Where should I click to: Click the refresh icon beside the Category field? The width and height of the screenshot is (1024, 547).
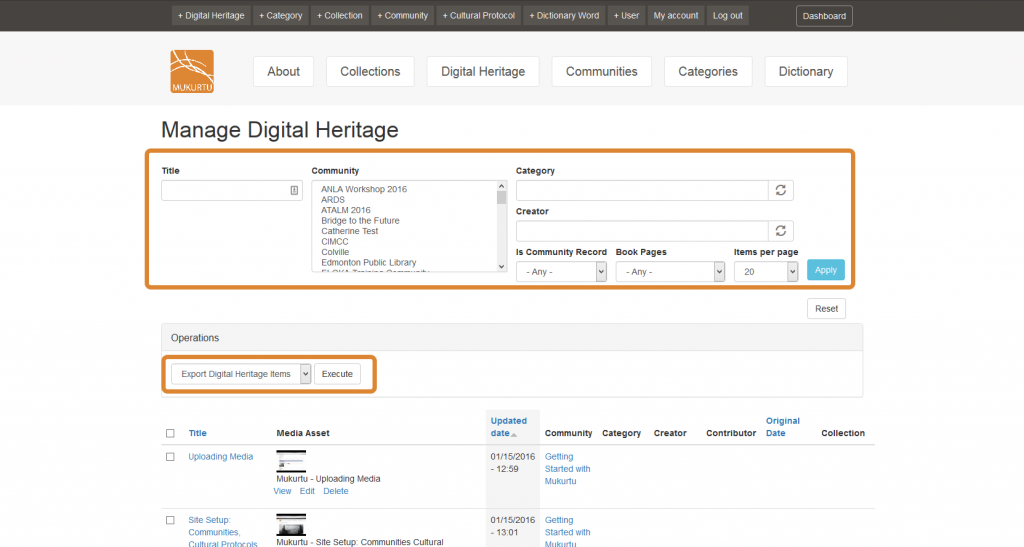(x=780, y=190)
